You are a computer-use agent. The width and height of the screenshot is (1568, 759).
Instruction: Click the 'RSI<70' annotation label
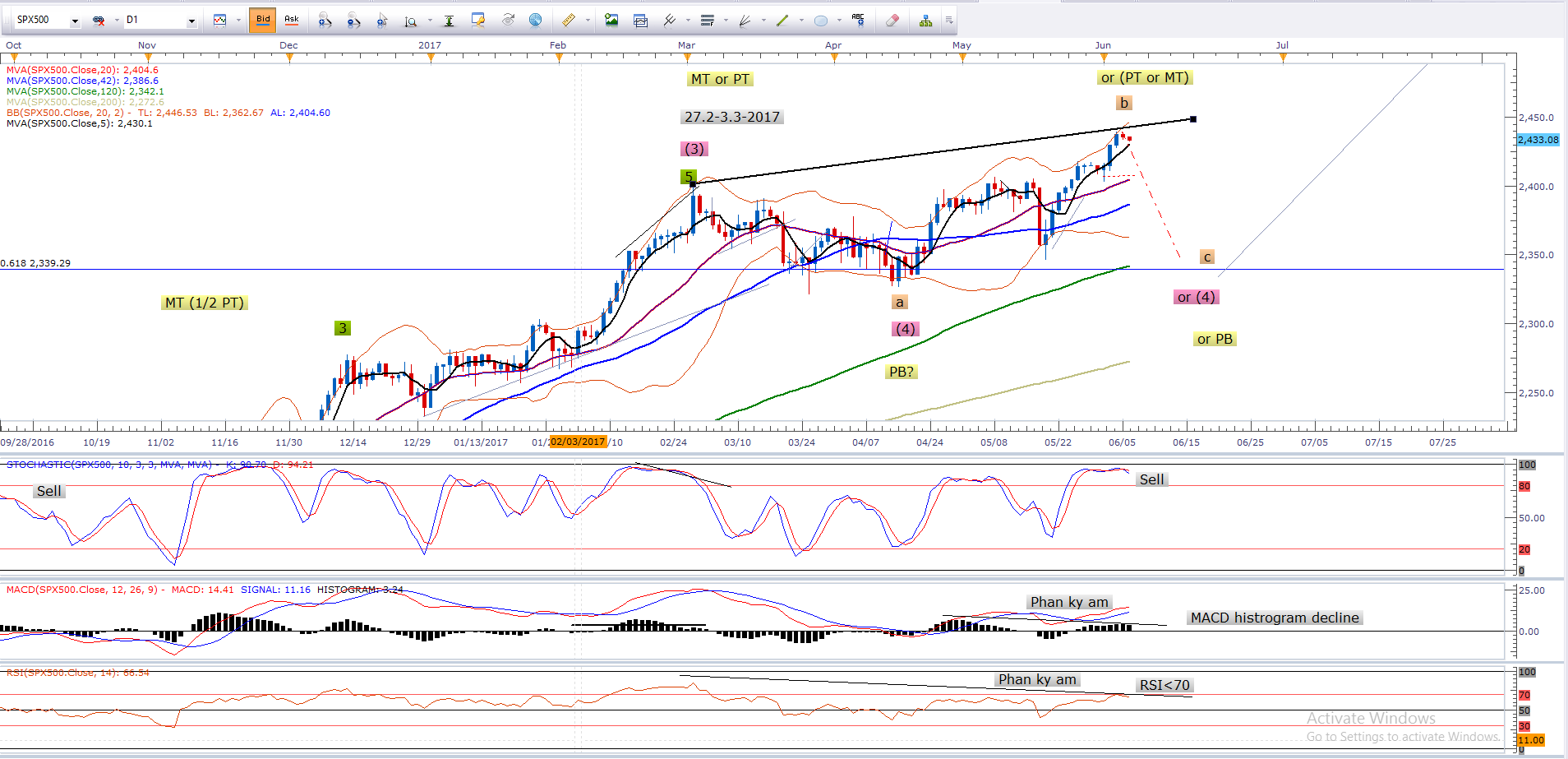point(1164,685)
